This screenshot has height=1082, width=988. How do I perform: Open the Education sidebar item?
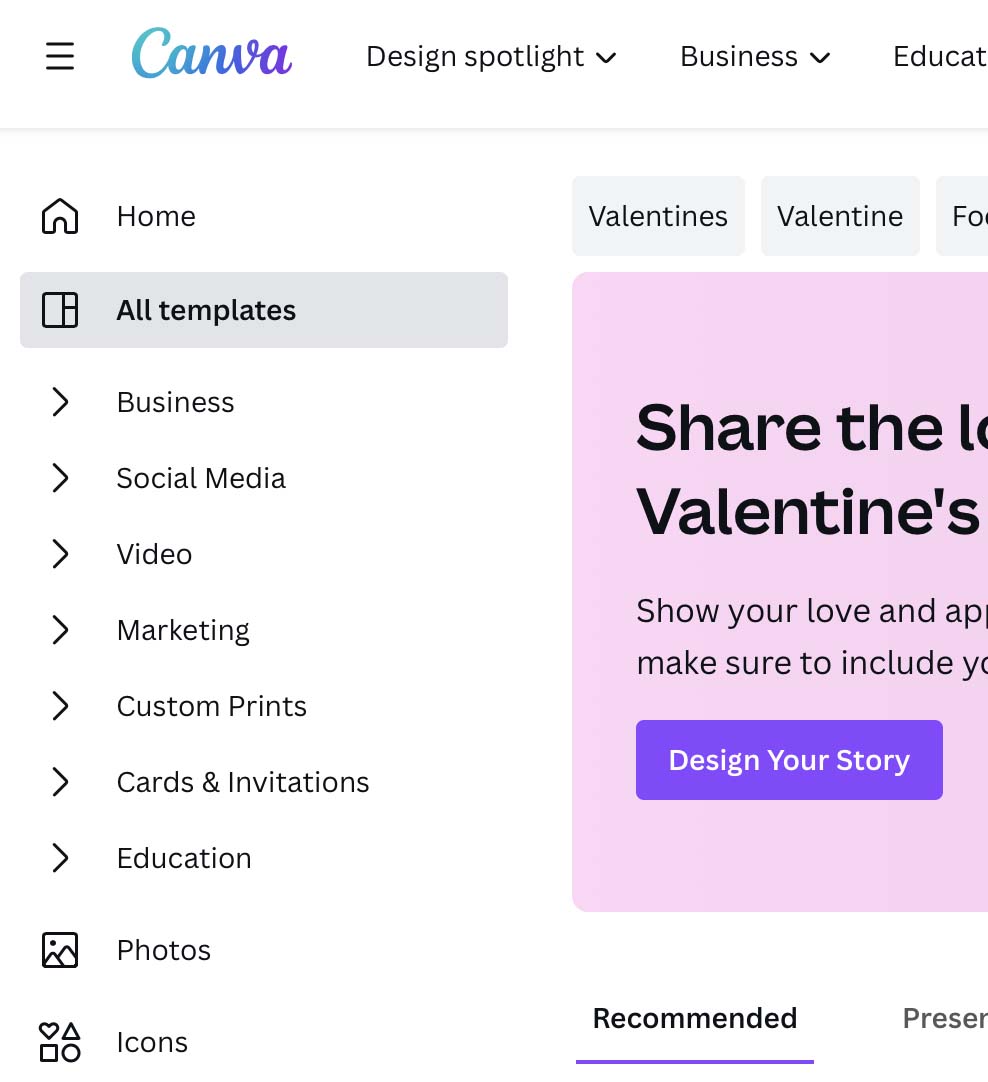click(x=184, y=858)
